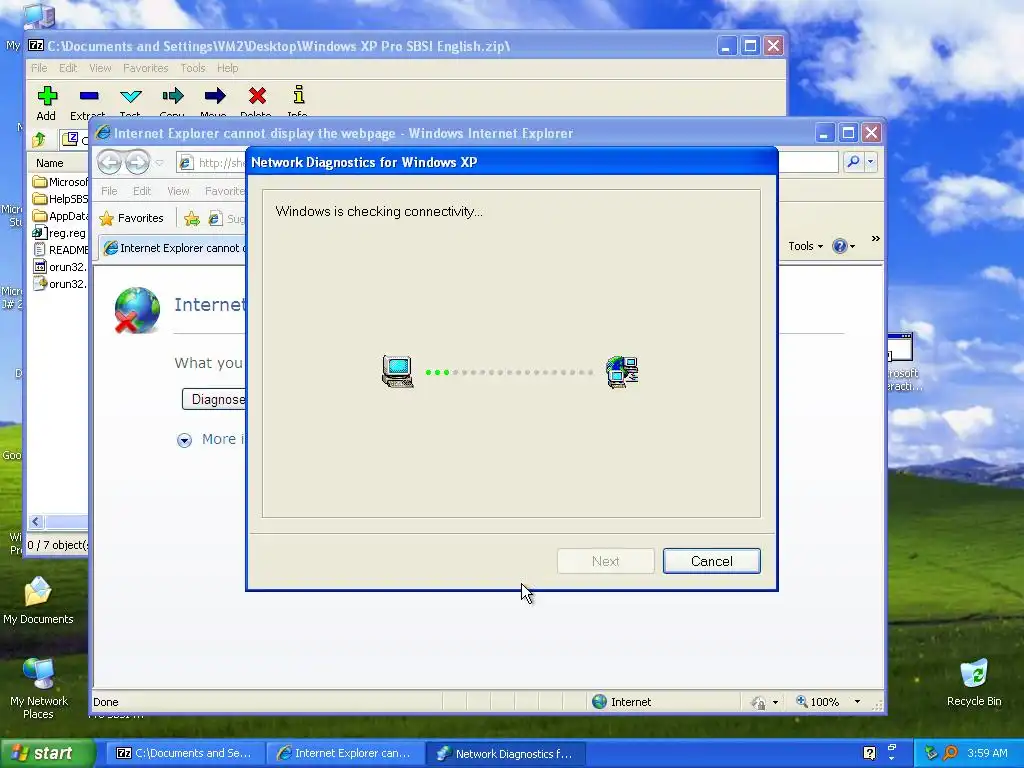Viewport: 1024px width, 768px height.
Task: Select the Microsoft folder in 7-Zip list
Action: (x=60, y=182)
